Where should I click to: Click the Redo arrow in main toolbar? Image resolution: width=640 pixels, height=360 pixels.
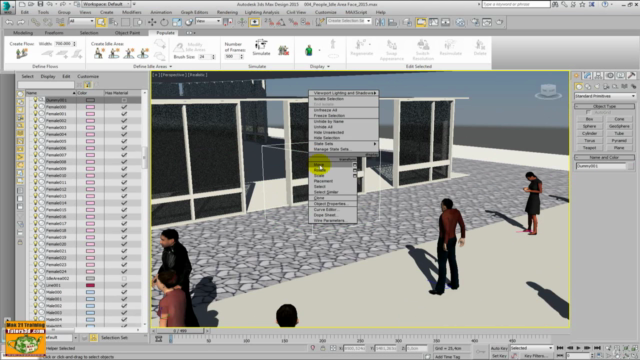(20, 22)
